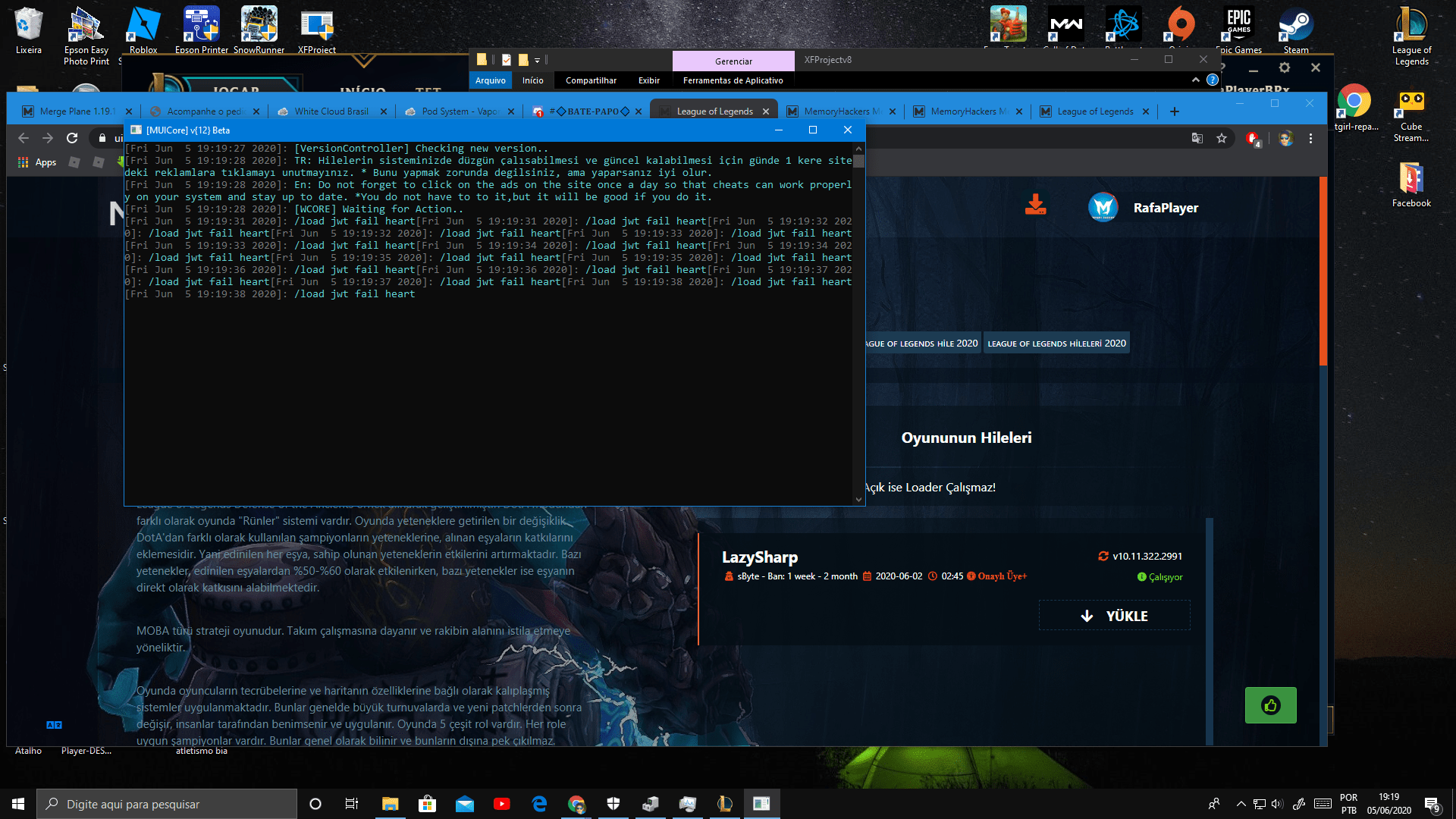Click the POR PTB language indicator

[1348, 804]
